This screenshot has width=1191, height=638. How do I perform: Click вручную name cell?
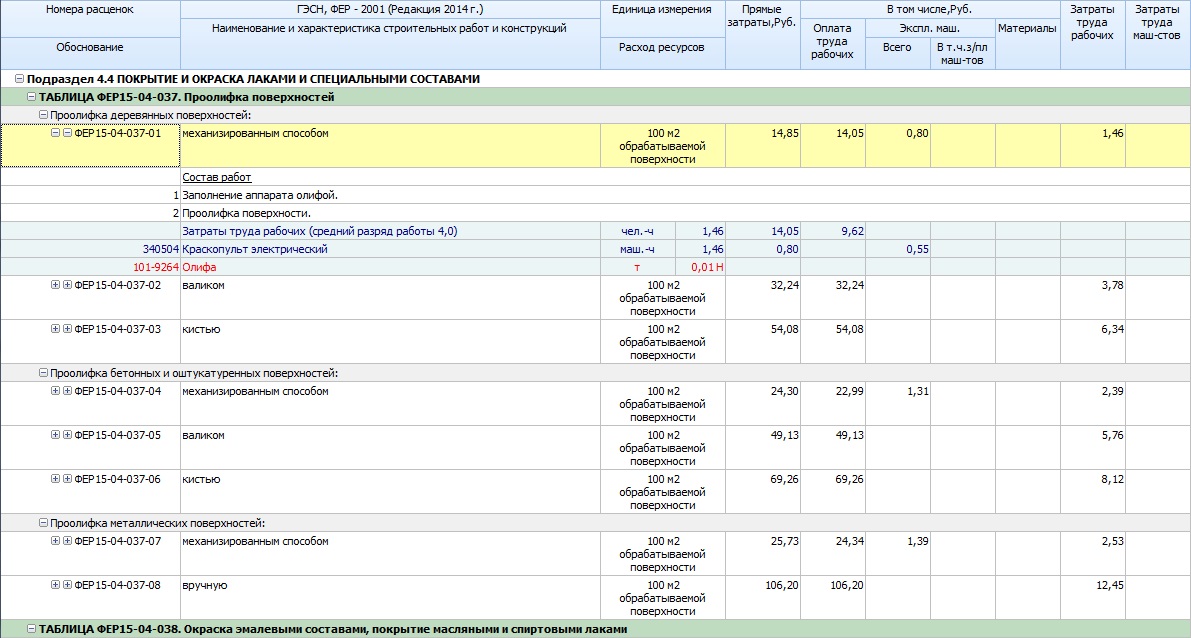pos(390,597)
